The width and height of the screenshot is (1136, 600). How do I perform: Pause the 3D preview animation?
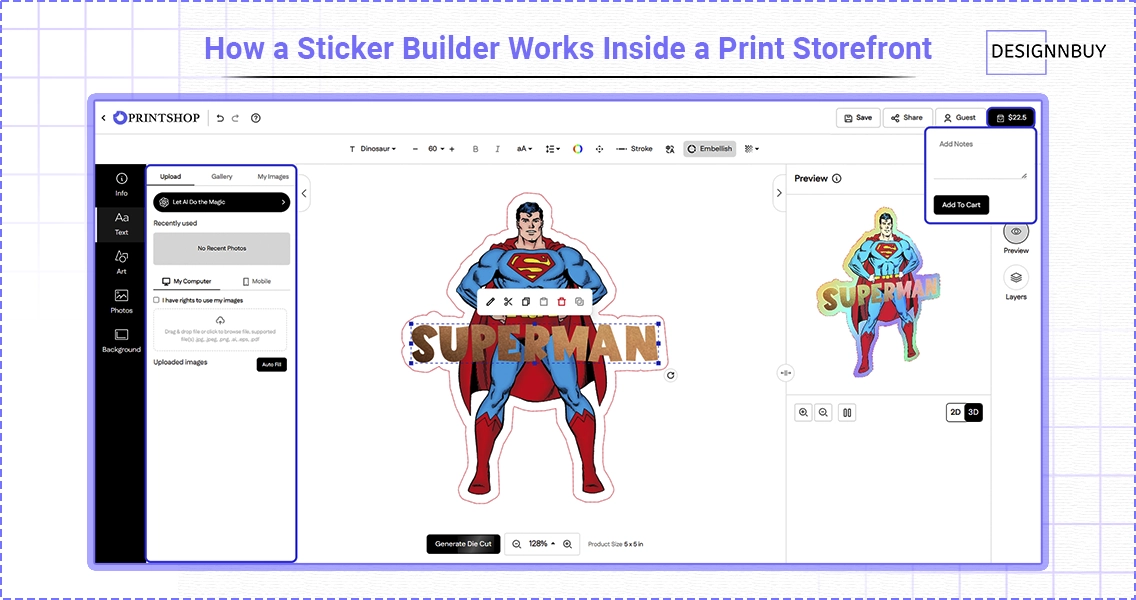847,412
